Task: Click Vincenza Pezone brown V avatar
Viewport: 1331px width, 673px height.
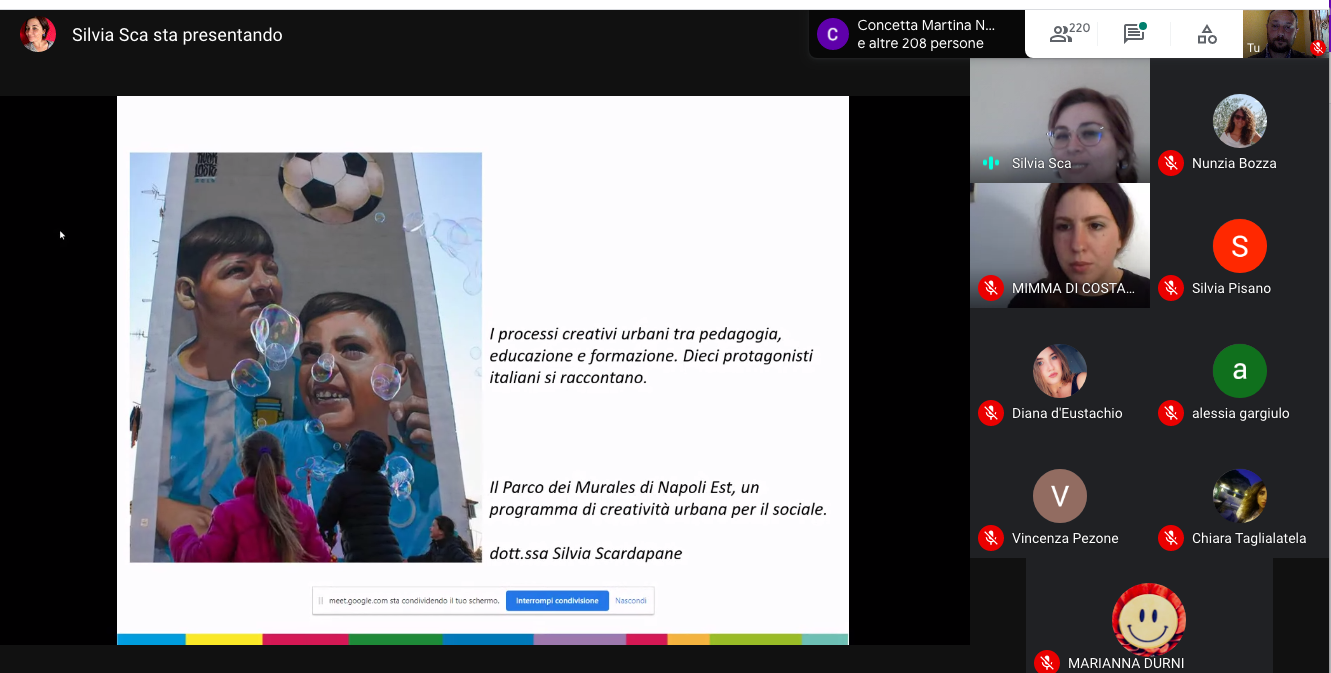Action: 1060,496
